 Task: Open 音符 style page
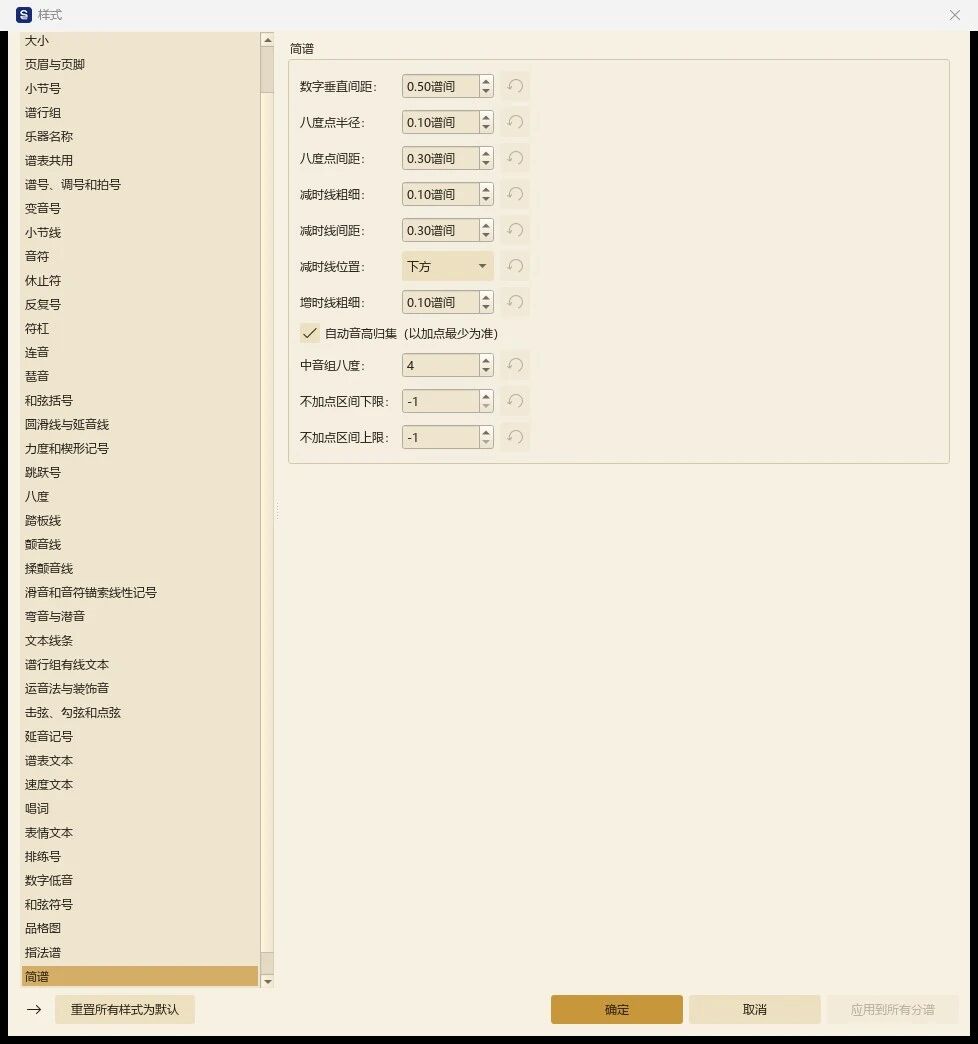[140, 256]
